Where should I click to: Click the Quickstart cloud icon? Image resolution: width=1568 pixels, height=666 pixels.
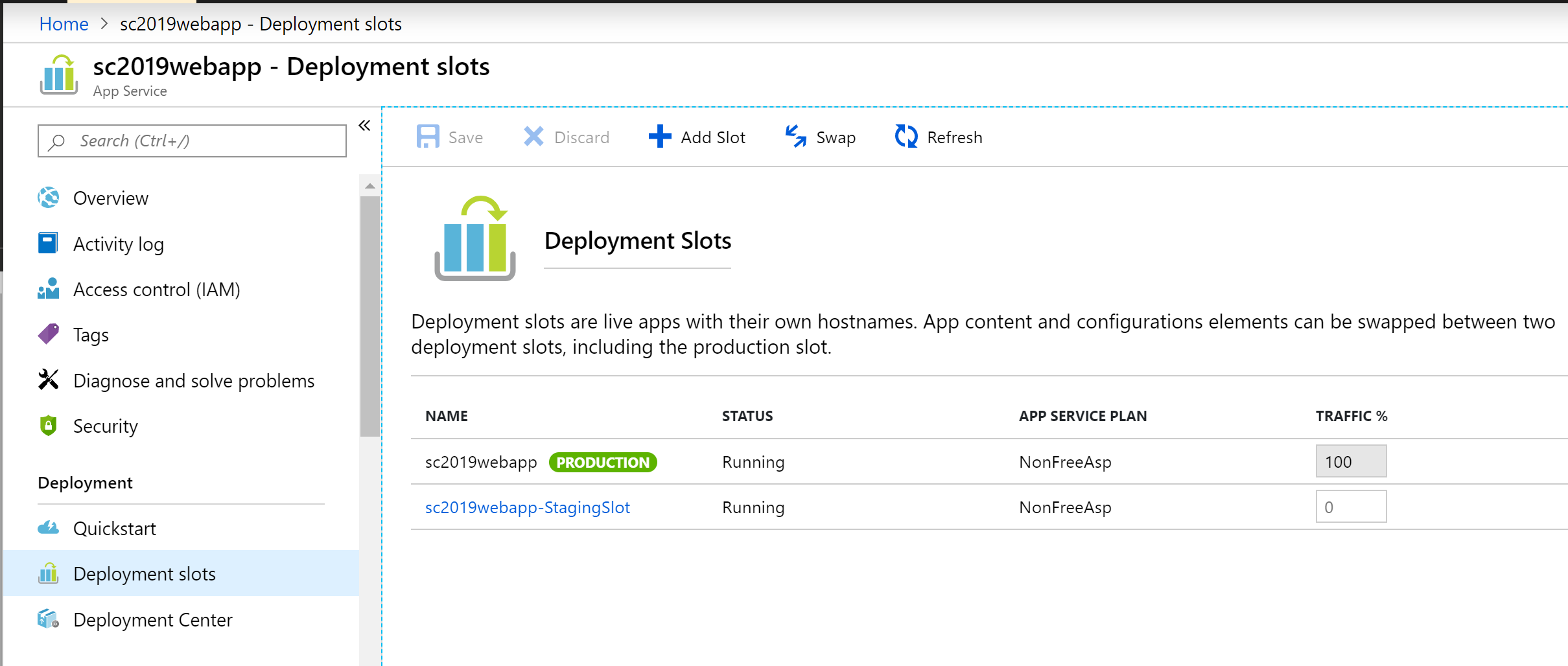[x=49, y=528]
